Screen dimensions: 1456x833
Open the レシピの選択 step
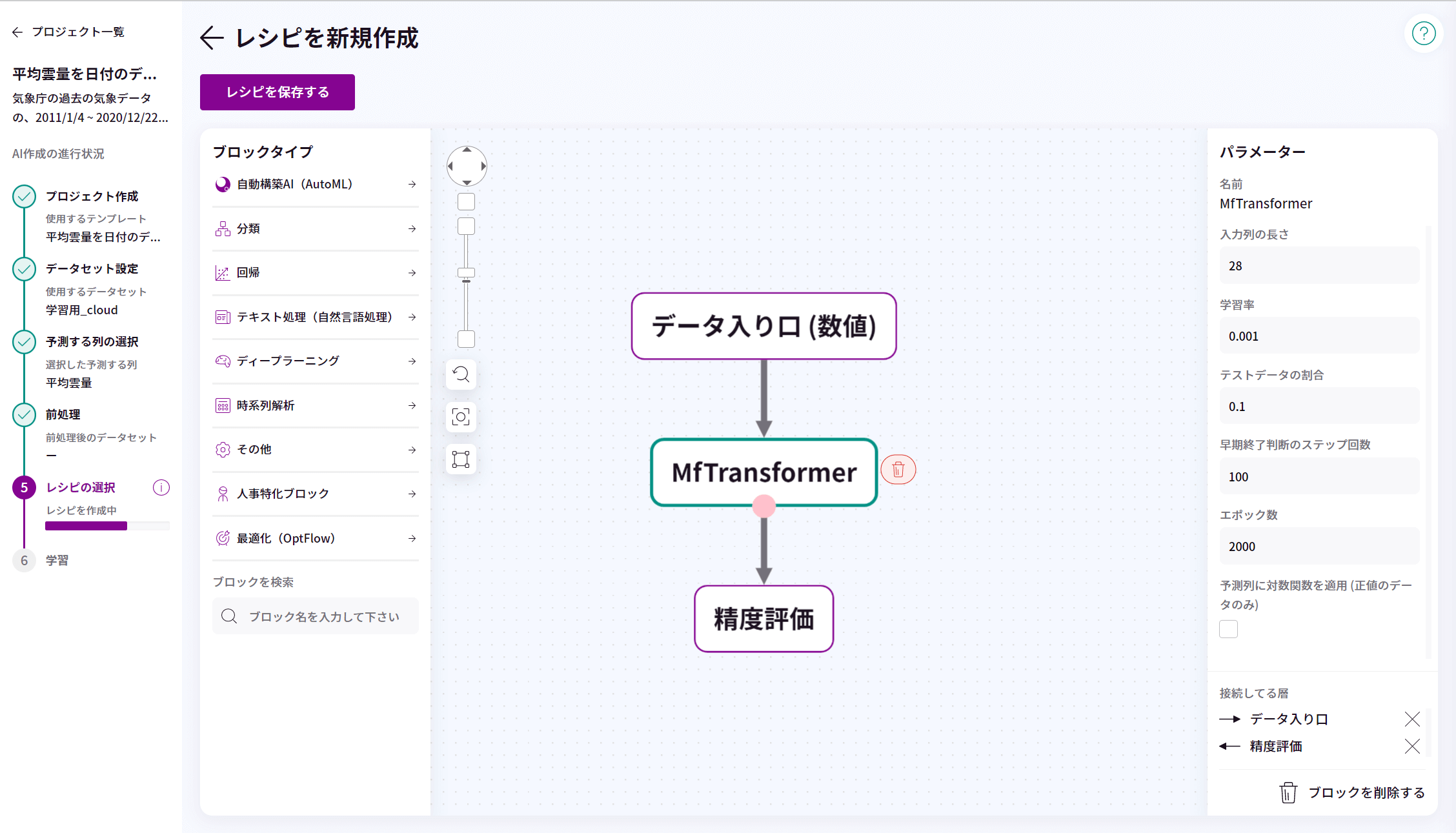point(81,488)
